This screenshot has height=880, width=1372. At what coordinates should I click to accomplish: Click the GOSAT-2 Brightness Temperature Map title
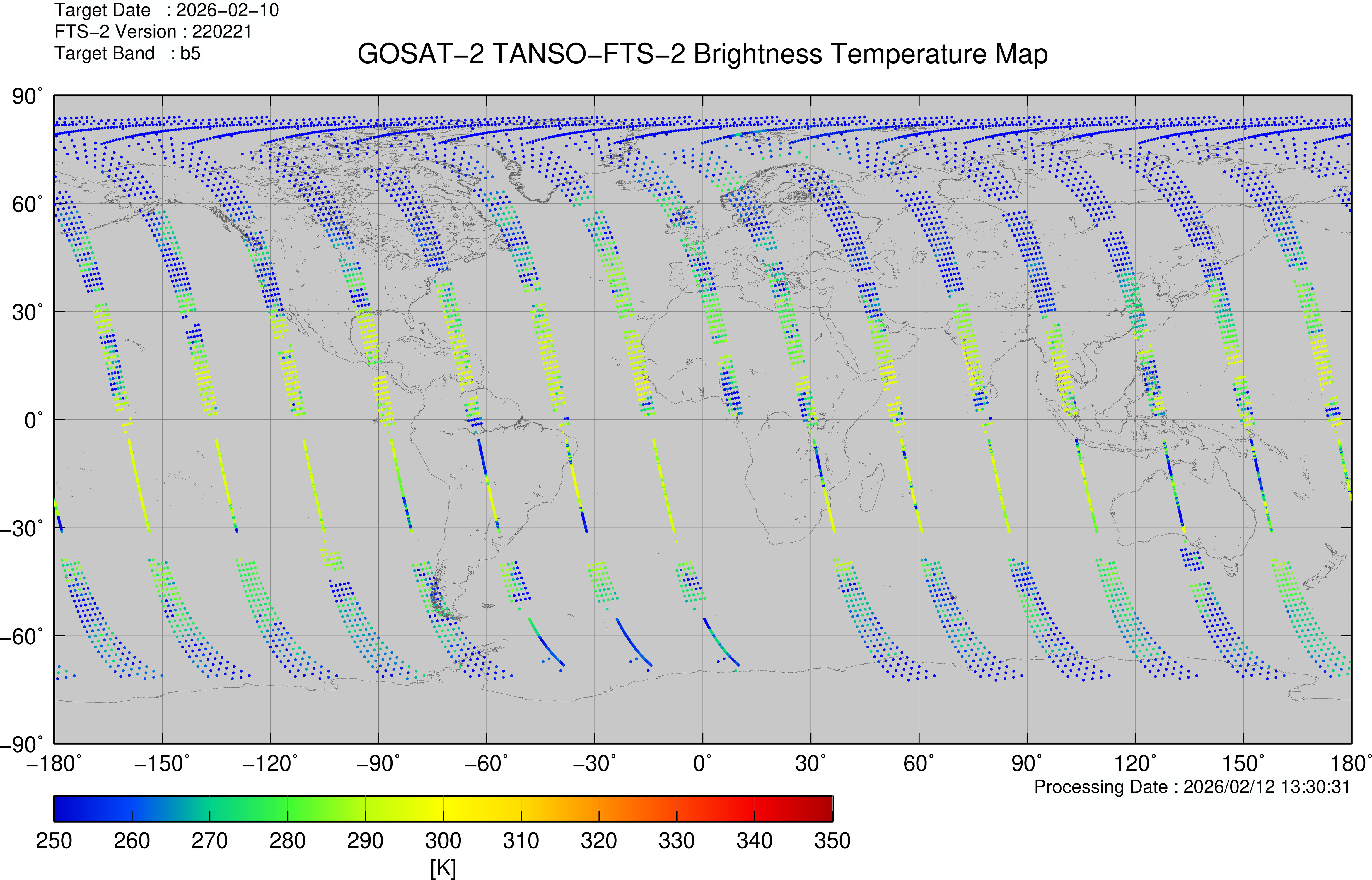tap(702, 54)
